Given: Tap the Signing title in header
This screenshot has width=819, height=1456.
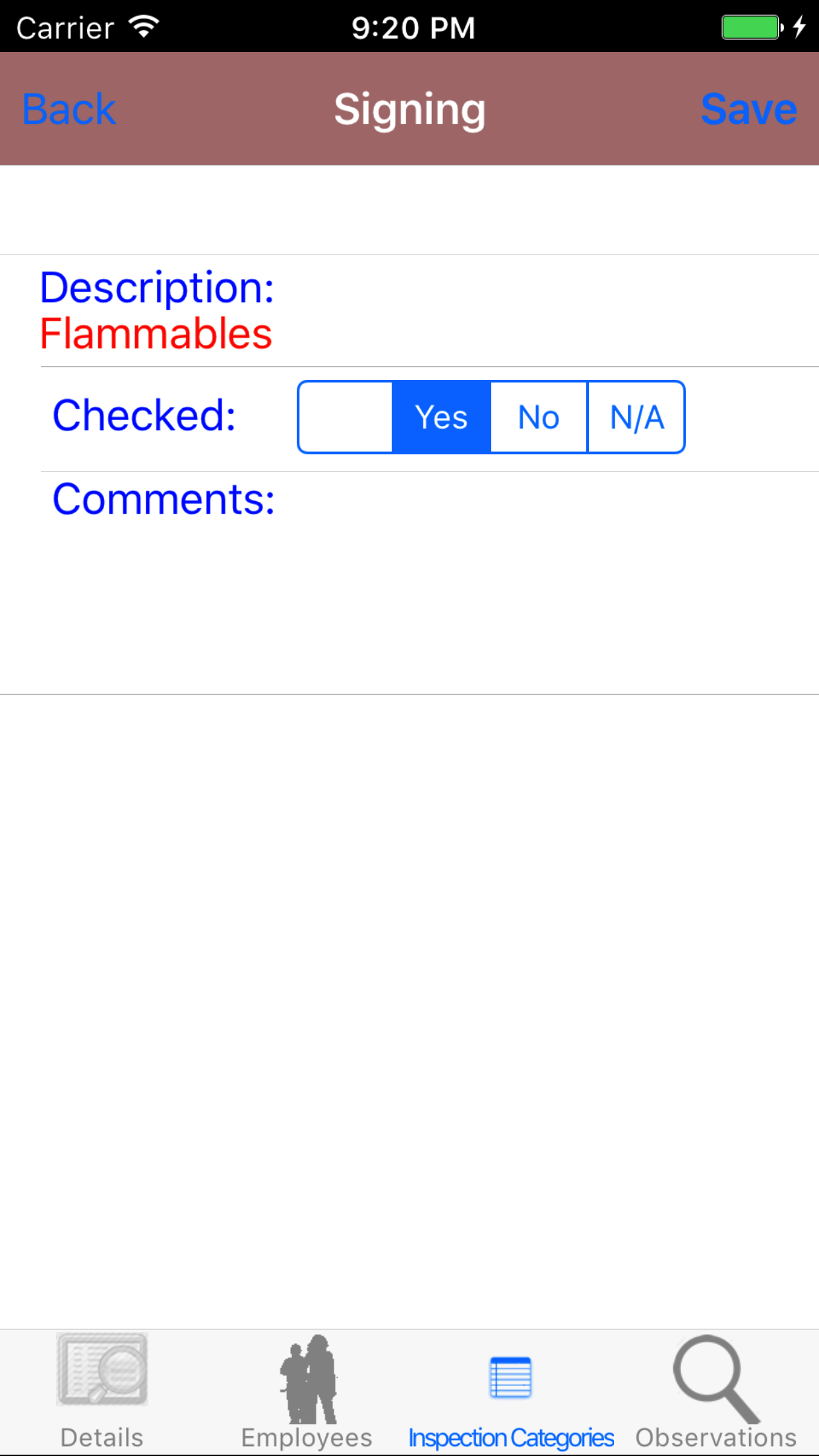Looking at the screenshot, I should click(409, 109).
